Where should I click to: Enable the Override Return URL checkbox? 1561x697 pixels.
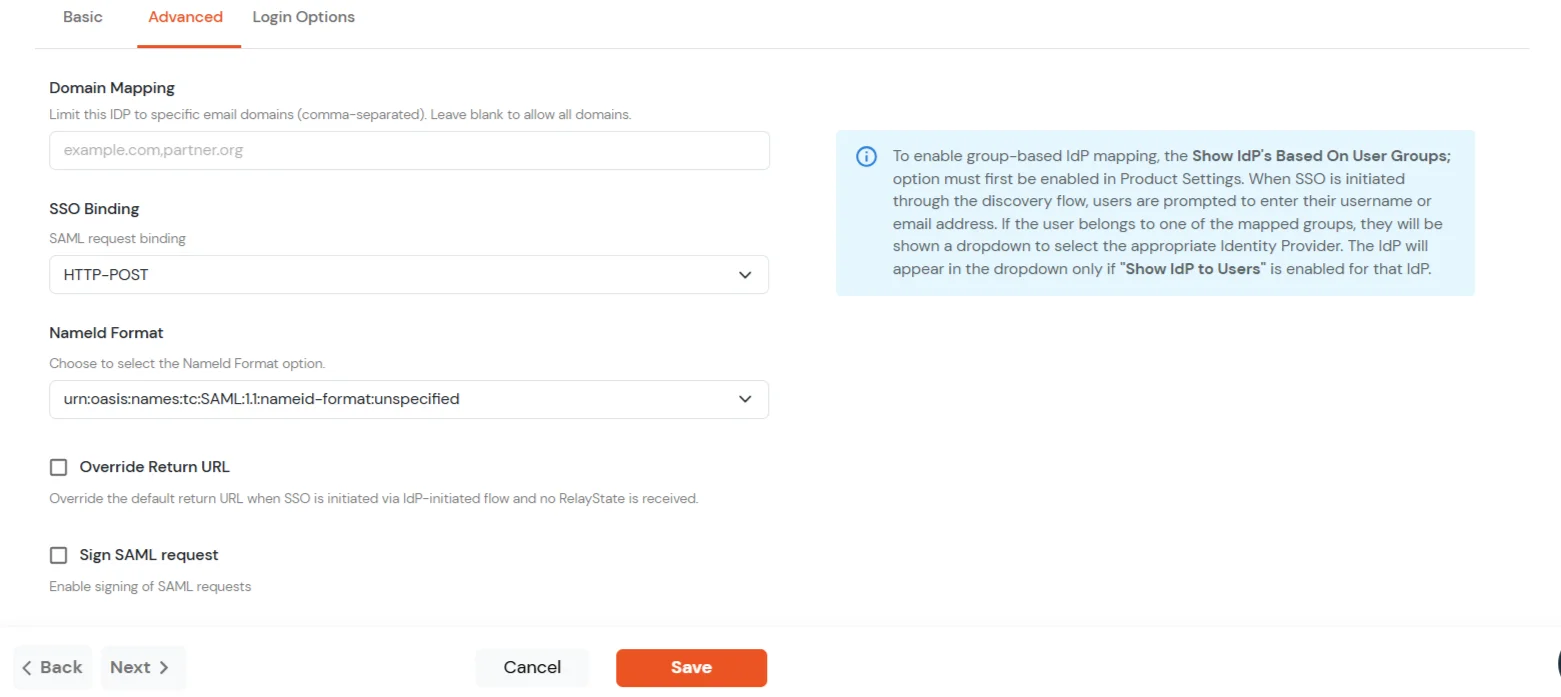pos(59,467)
